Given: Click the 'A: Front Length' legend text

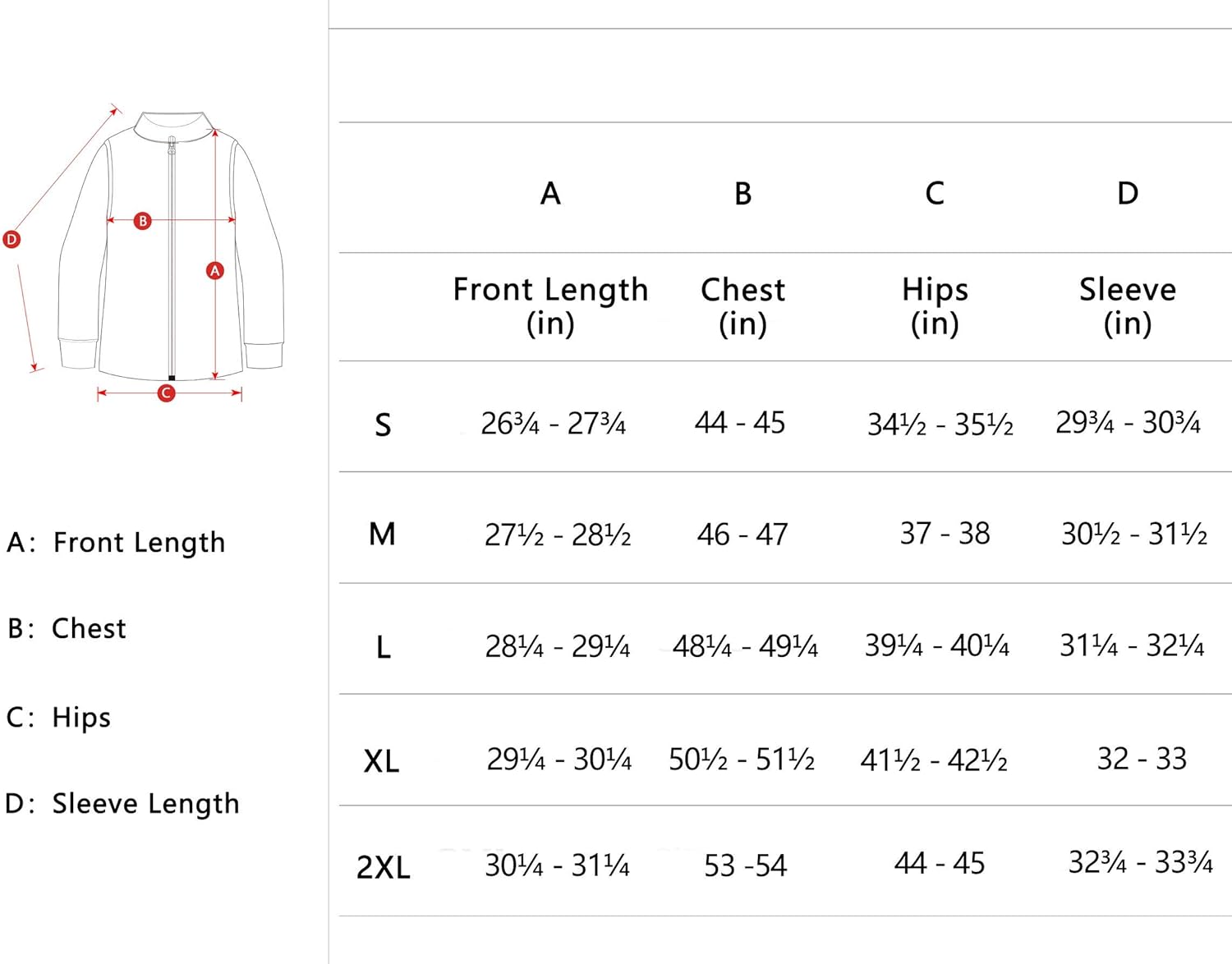Looking at the screenshot, I should tap(116, 543).
